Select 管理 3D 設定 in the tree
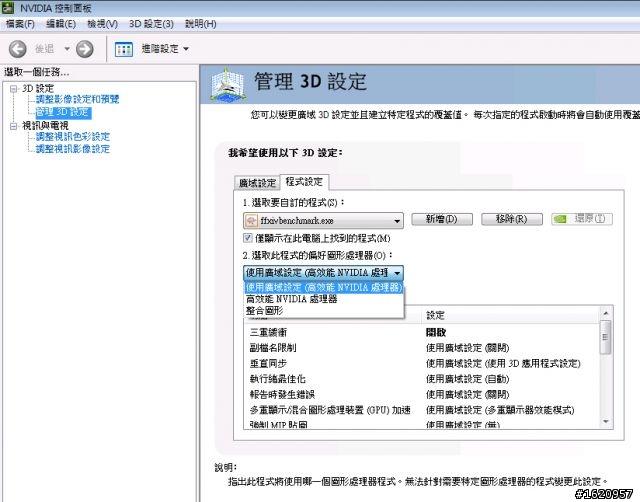The height and width of the screenshot is (502, 640). click(x=63, y=112)
